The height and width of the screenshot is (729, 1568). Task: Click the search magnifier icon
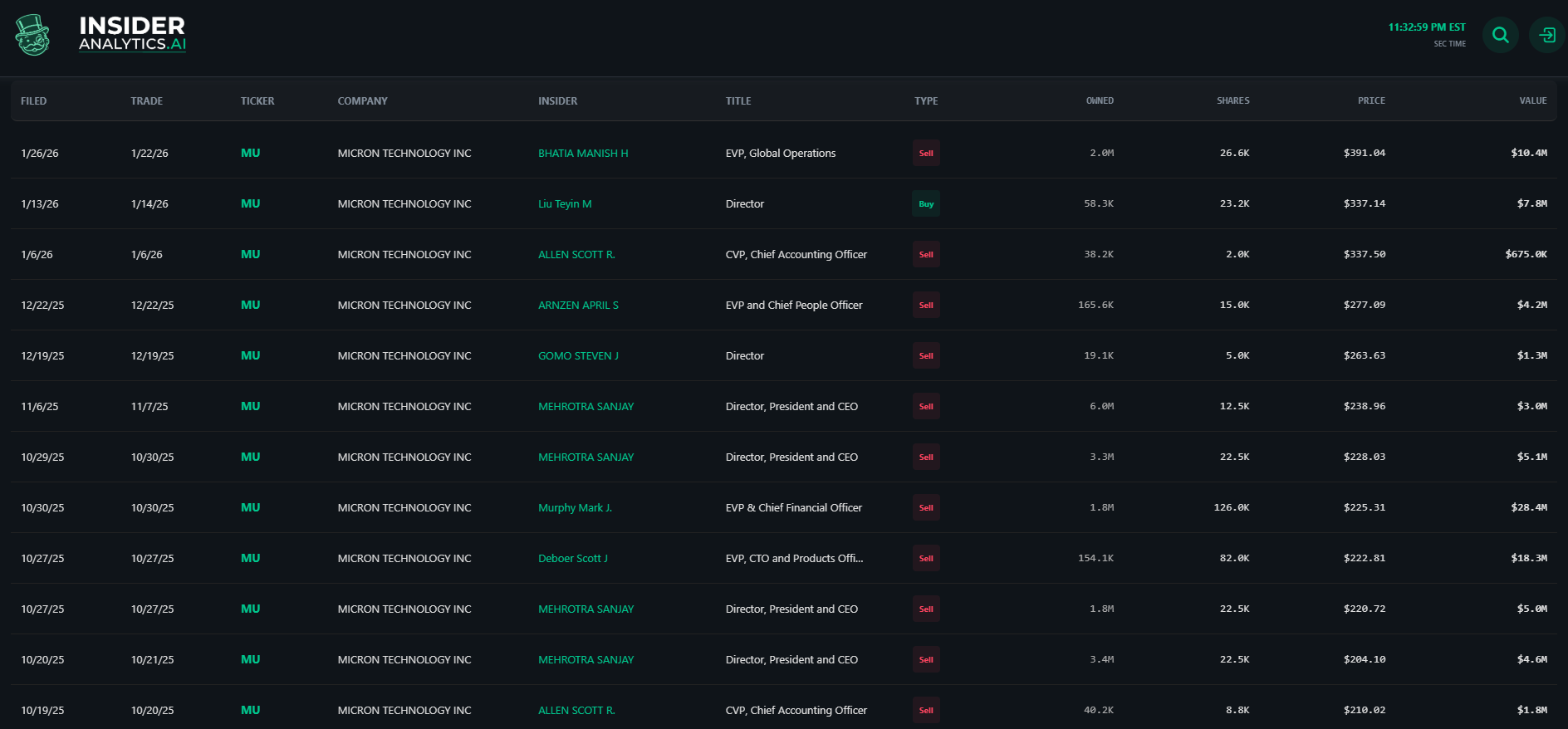pyautogui.click(x=1500, y=35)
